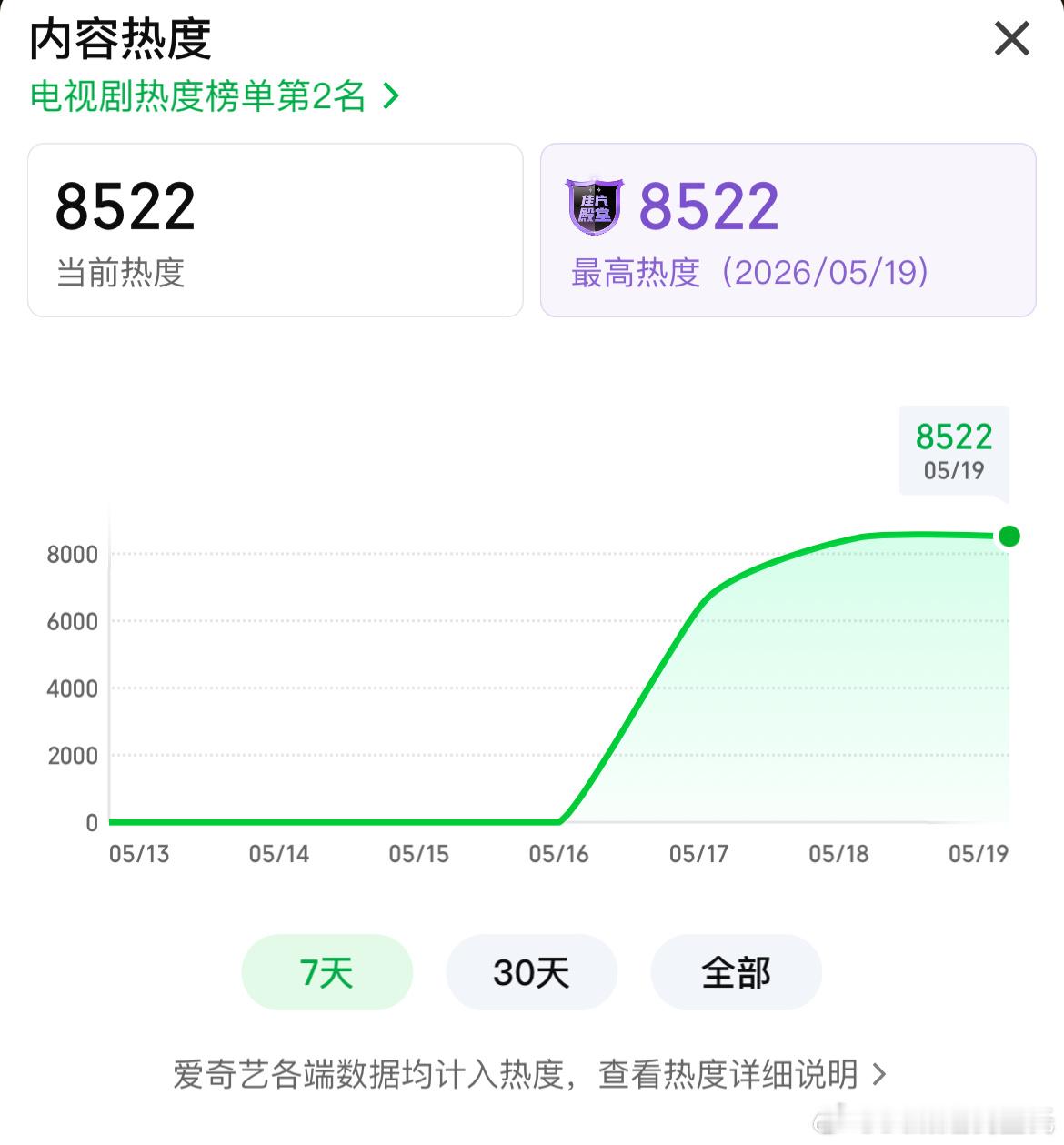
Task: Click the 6000 y-axis value
Action: click(x=73, y=622)
